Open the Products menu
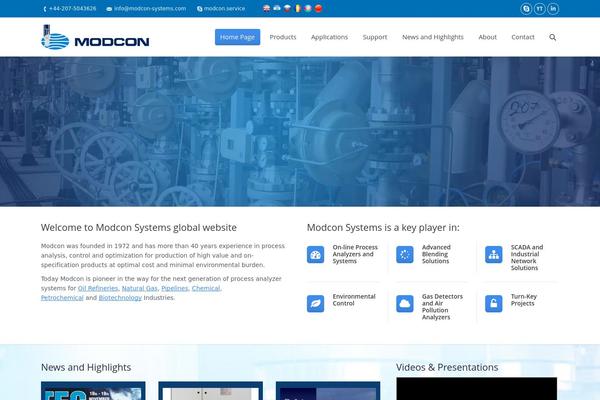 click(283, 37)
